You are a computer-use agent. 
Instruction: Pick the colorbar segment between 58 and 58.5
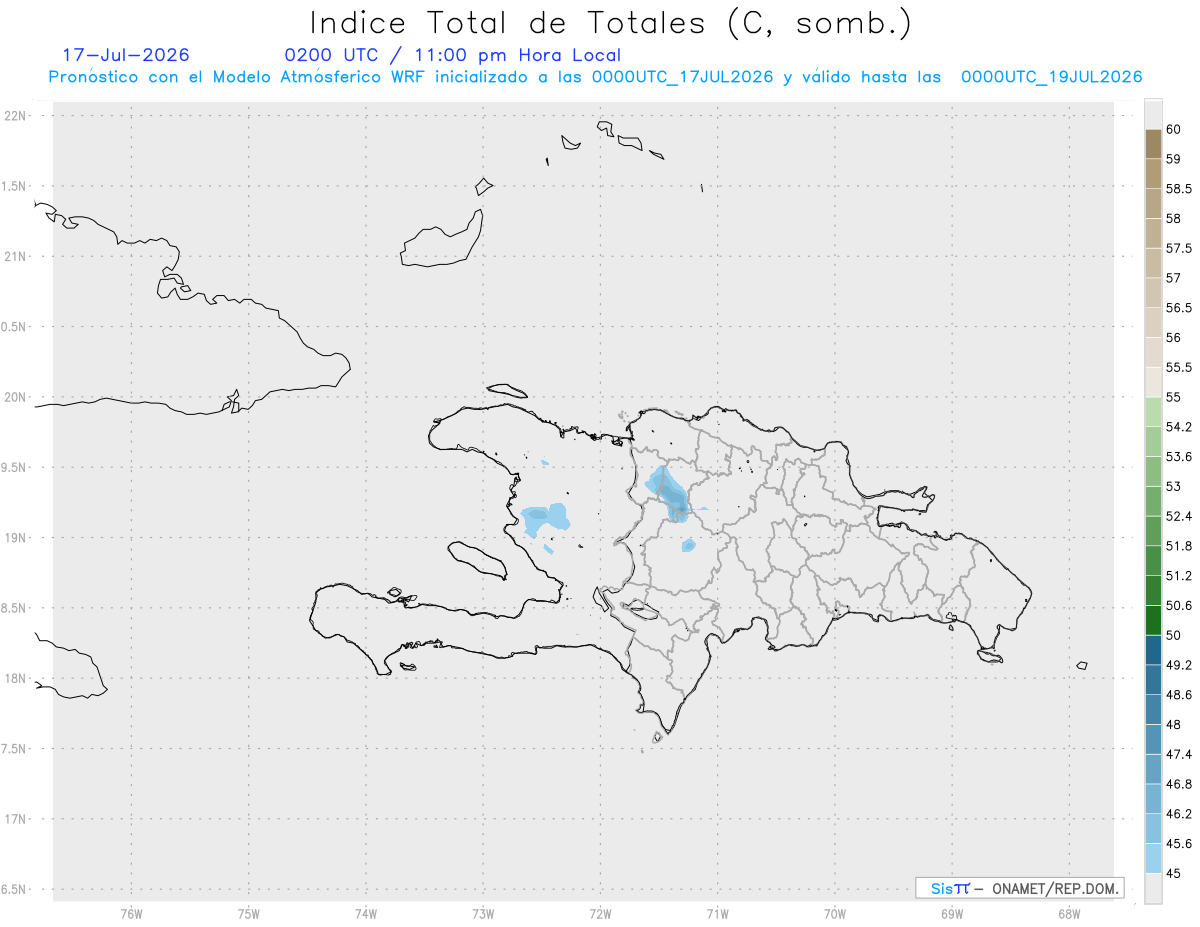click(1153, 203)
